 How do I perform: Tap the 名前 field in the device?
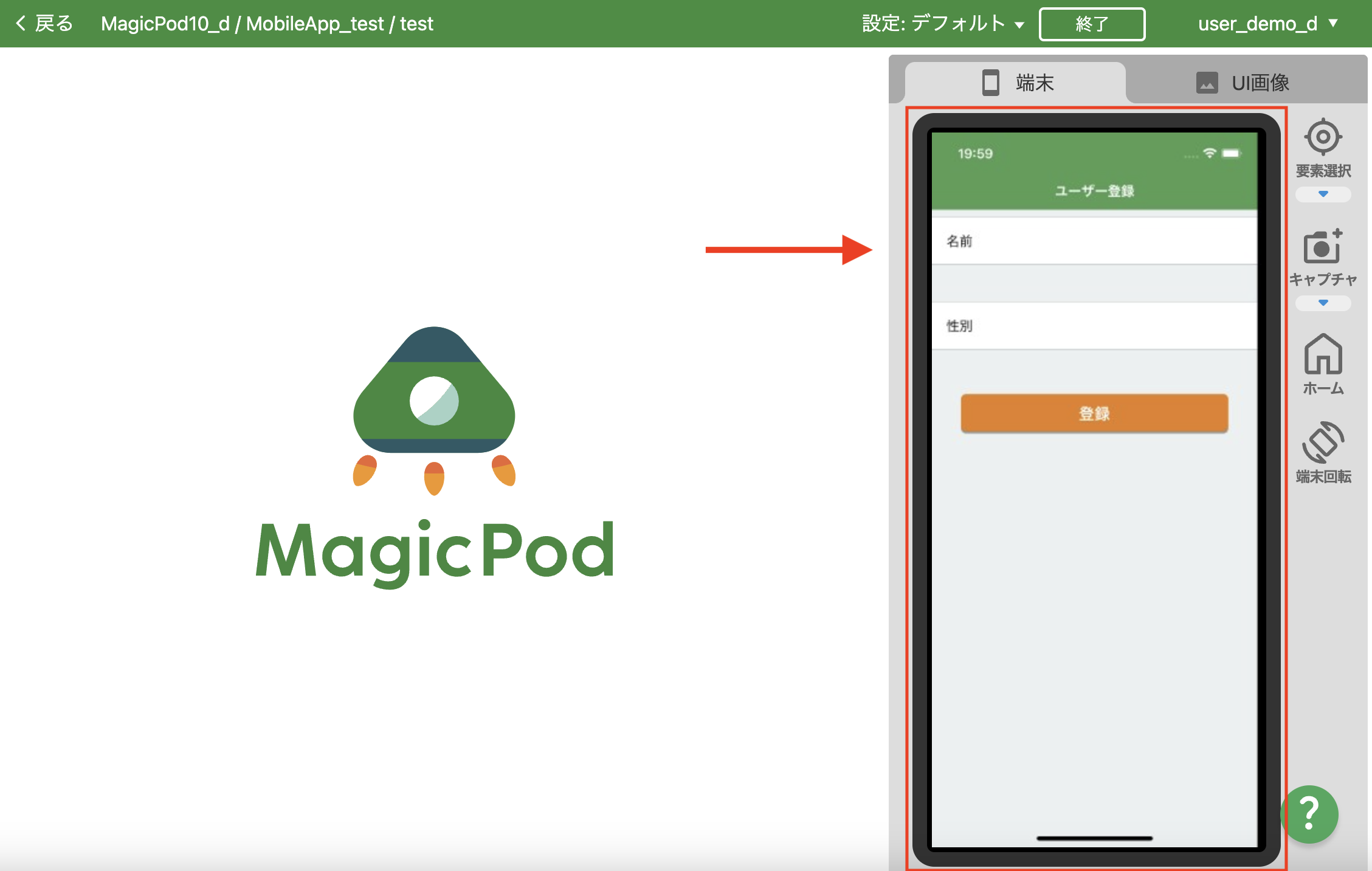click(1094, 241)
